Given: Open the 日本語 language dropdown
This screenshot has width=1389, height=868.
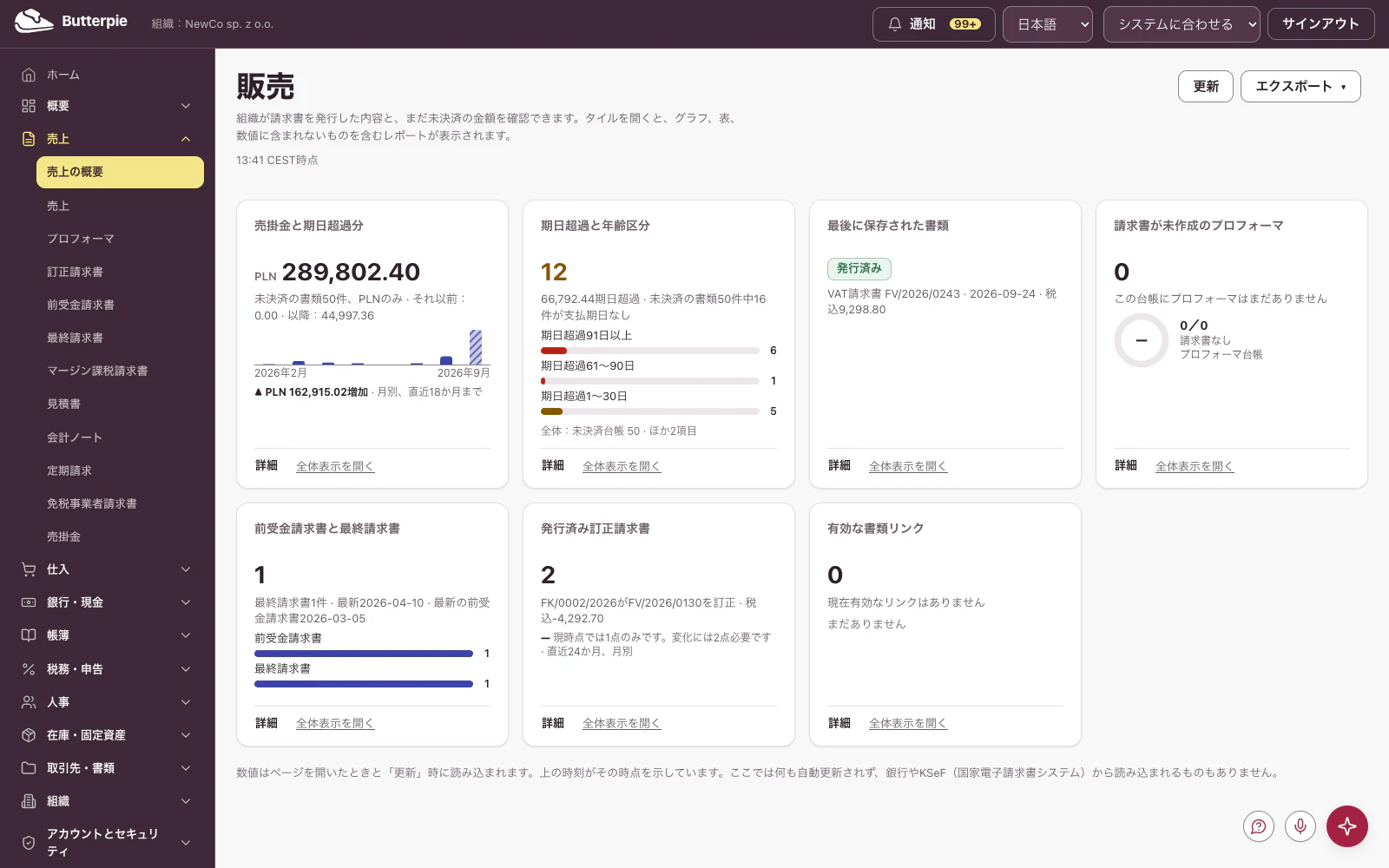Looking at the screenshot, I should (1048, 24).
